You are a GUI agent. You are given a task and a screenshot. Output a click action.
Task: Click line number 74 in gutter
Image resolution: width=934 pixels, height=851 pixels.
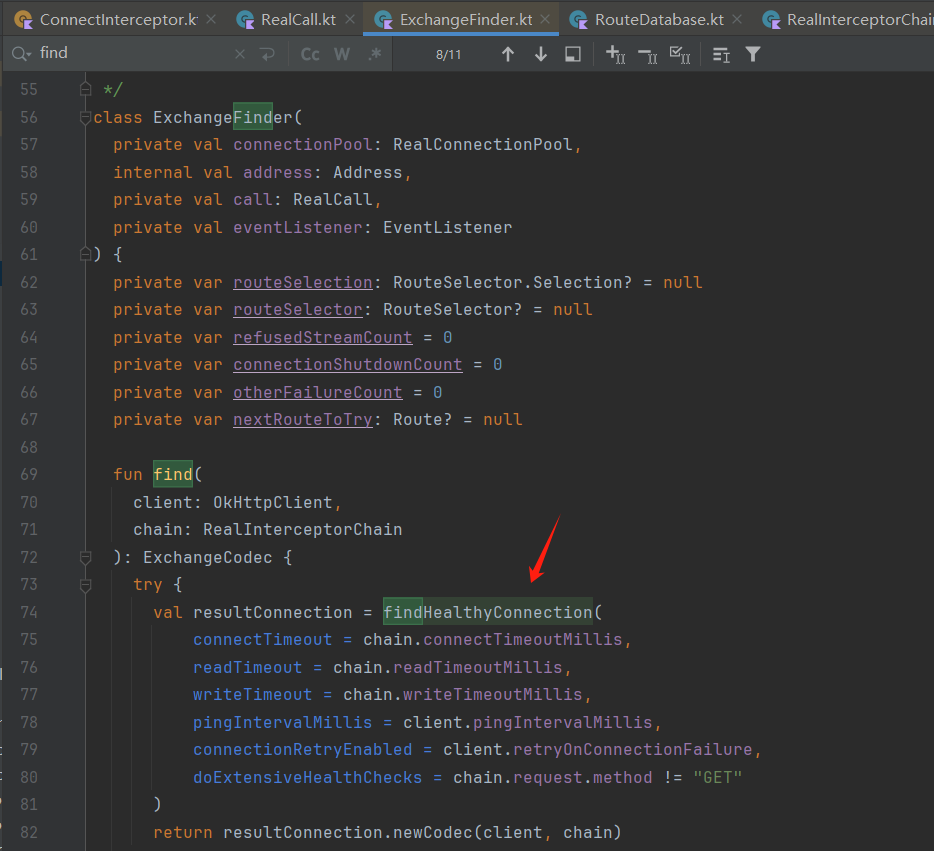tap(29, 612)
